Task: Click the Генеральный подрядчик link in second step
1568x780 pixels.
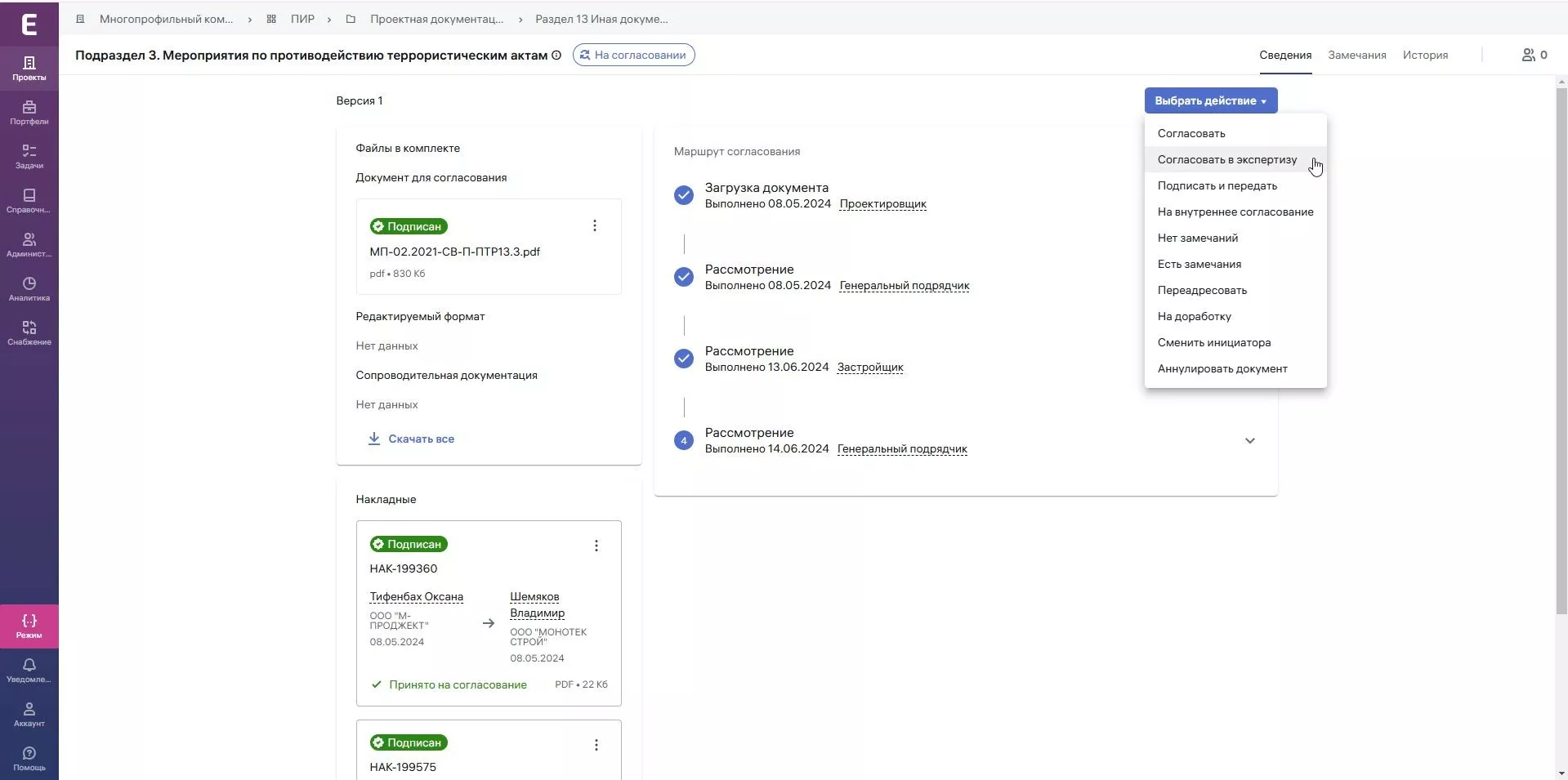Action: click(x=904, y=286)
